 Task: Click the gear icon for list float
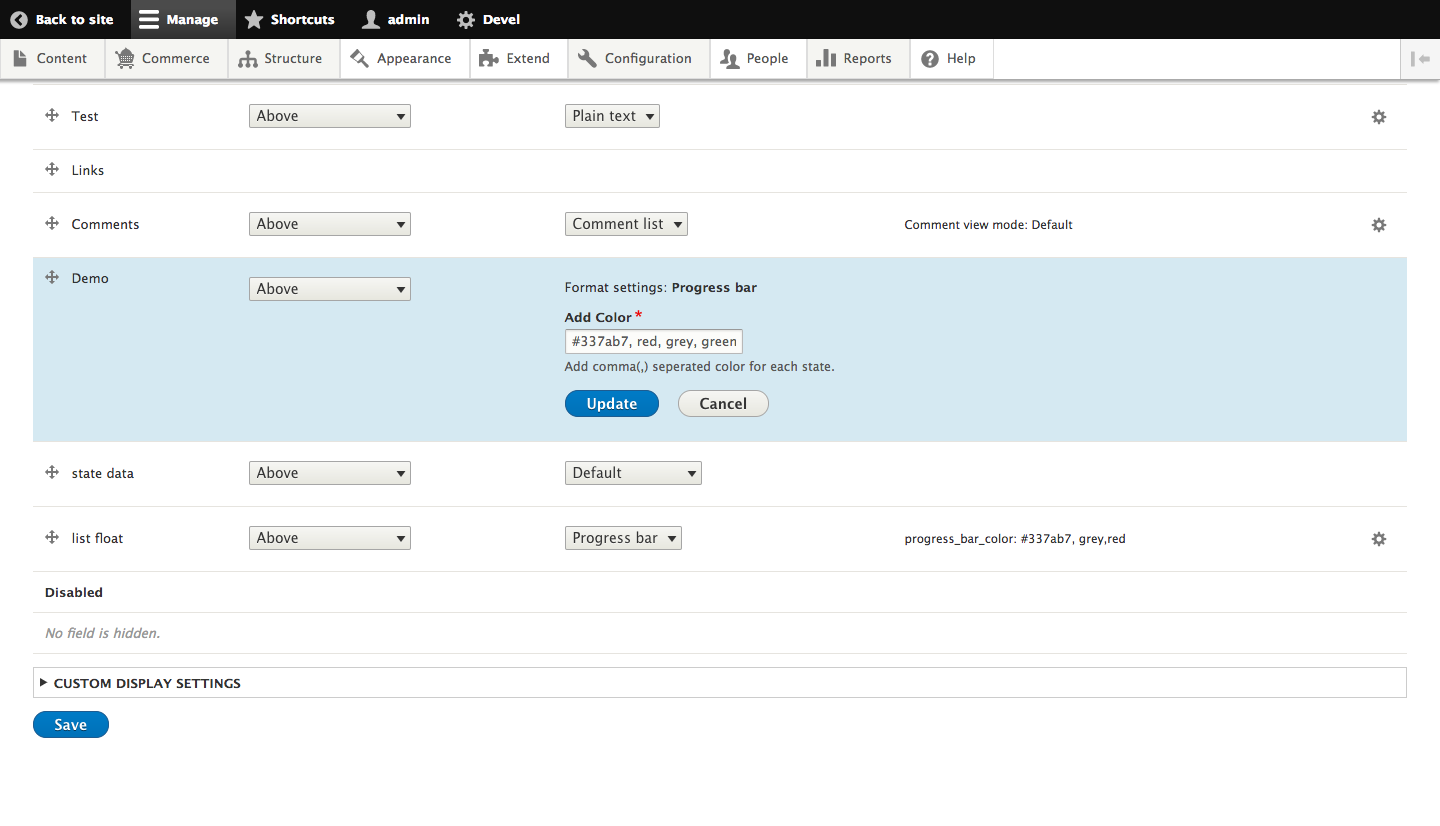pos(1379,539)
